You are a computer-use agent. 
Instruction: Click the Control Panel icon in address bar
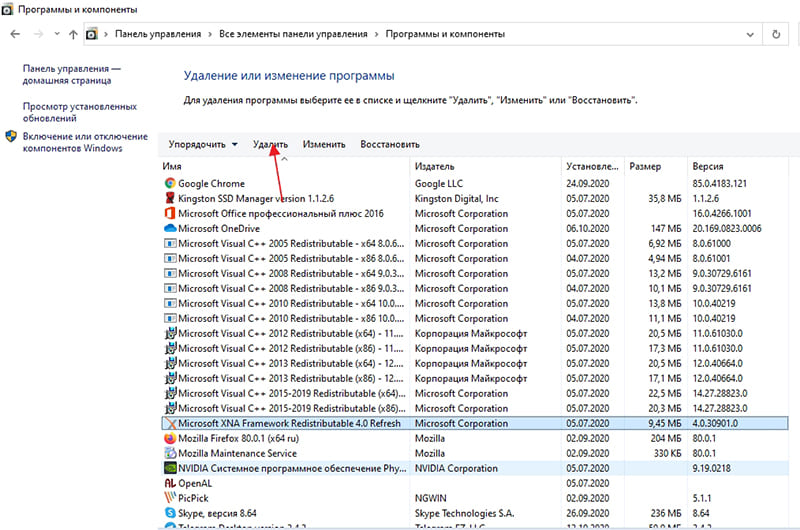click(91, 34)
